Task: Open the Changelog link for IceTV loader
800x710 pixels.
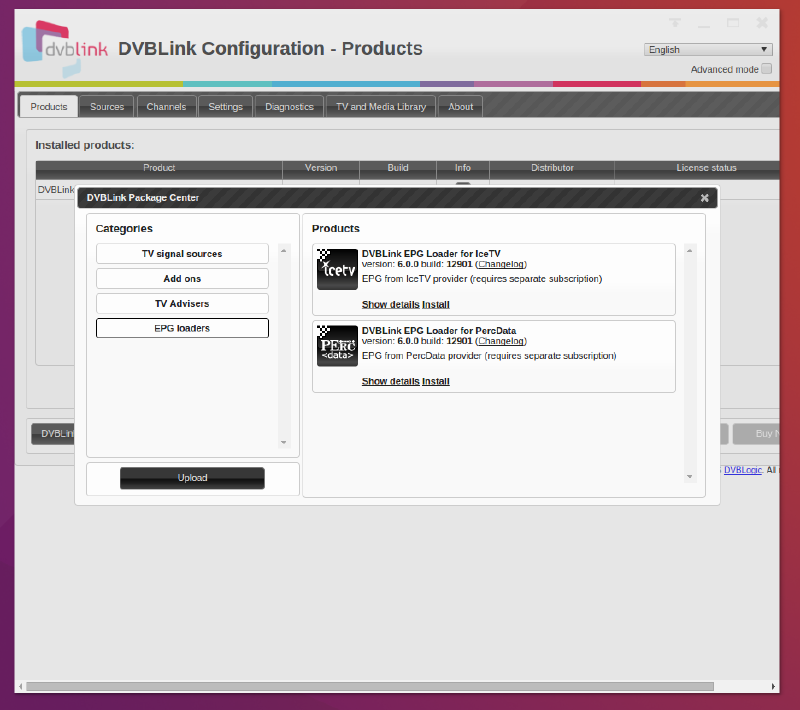Action: tap(501, 264)
